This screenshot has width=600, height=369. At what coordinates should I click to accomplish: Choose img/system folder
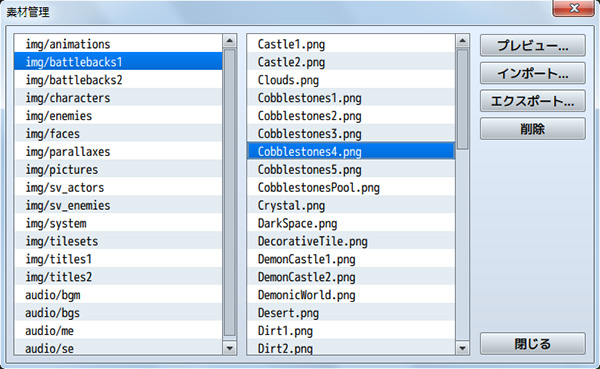pyautogui.click(x=118, y=223)
